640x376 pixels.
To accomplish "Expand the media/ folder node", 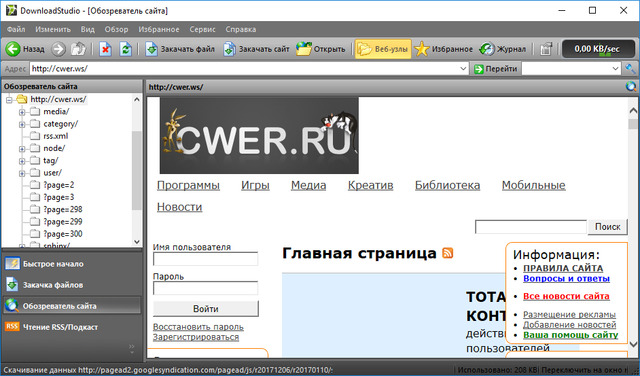I will (22, 112).
